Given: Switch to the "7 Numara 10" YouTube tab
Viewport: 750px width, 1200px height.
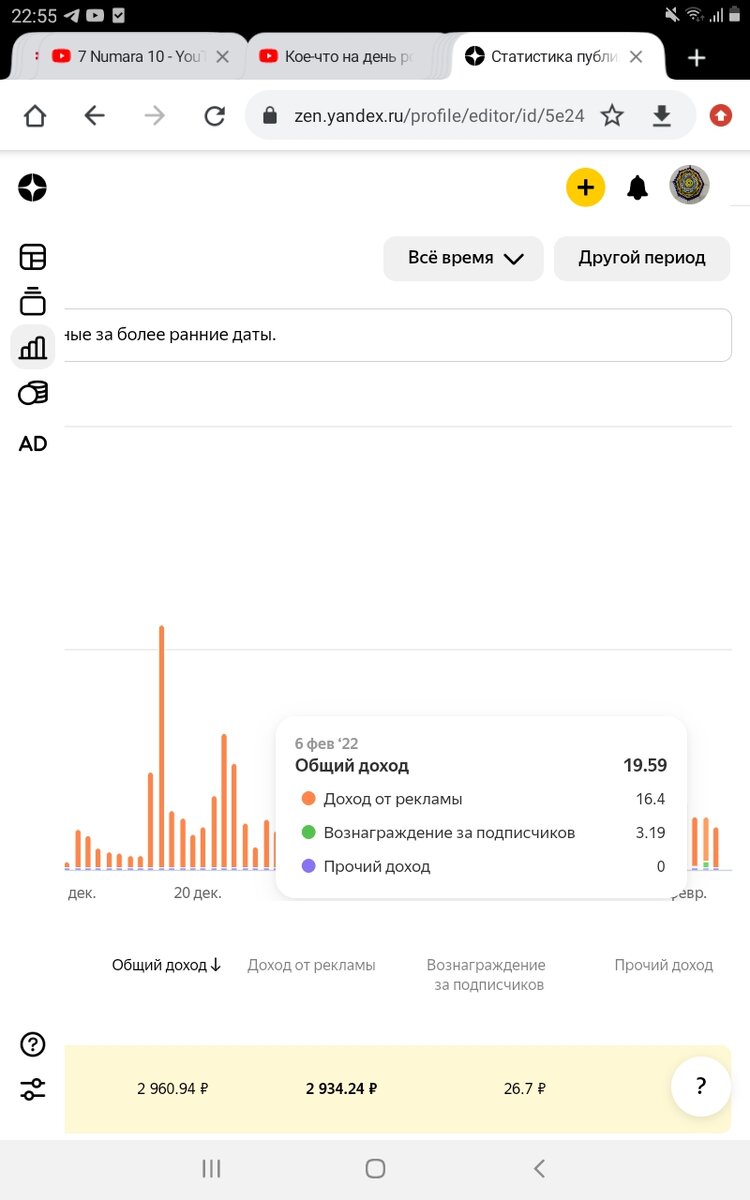Looking at the screenshot, I should coord(130,57).
